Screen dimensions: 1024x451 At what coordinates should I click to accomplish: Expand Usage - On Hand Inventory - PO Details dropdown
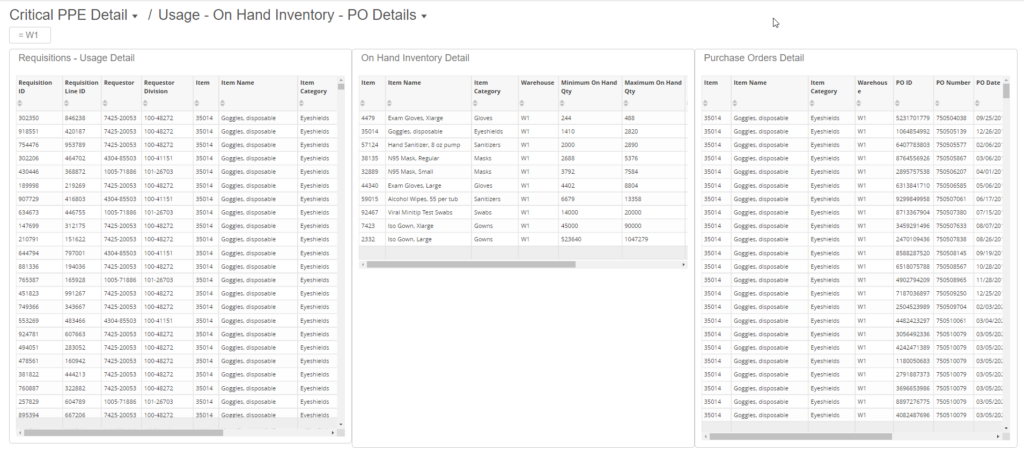(424, 17)
